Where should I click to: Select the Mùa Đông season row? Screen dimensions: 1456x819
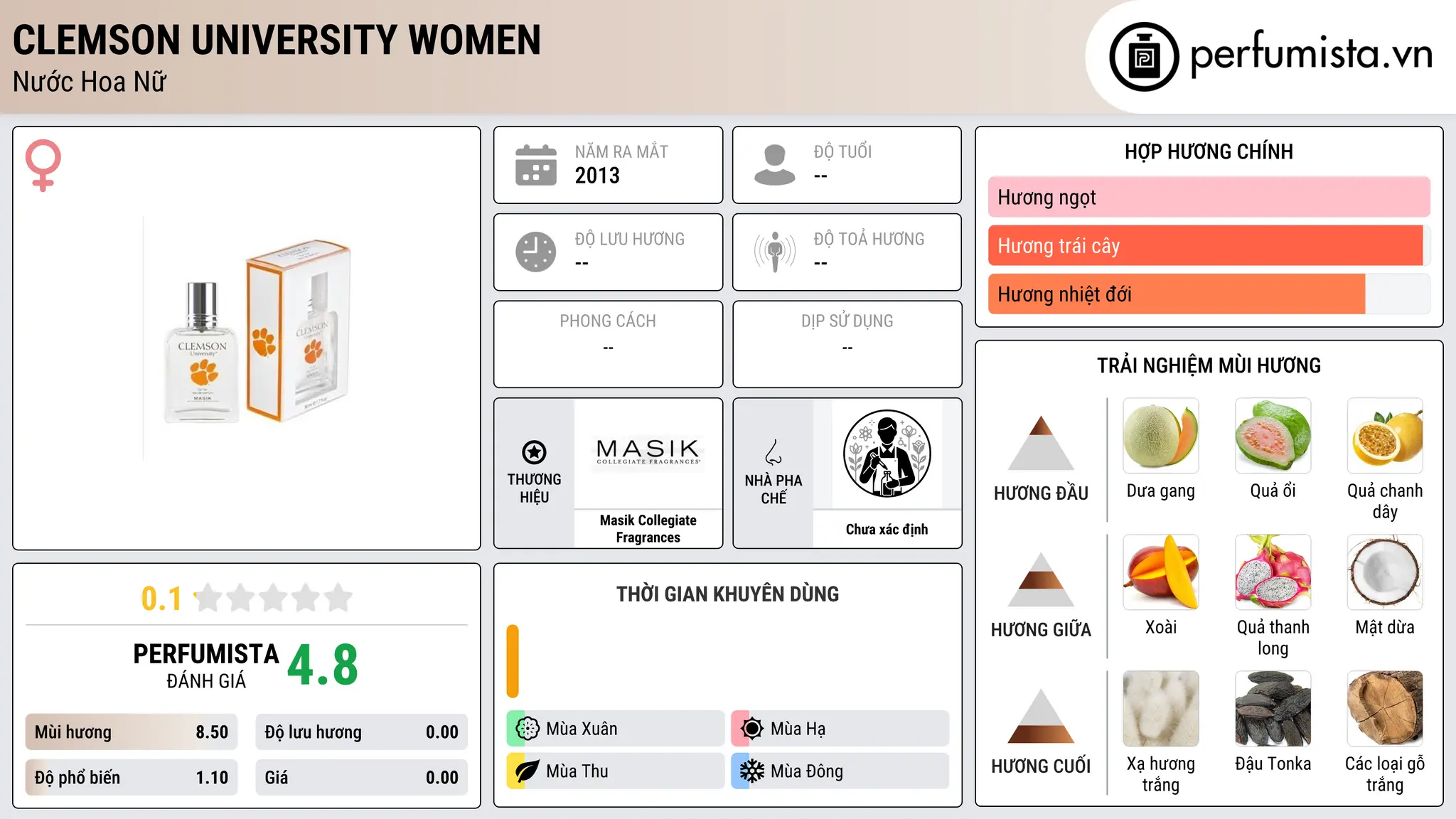click(x=840, y=771)
